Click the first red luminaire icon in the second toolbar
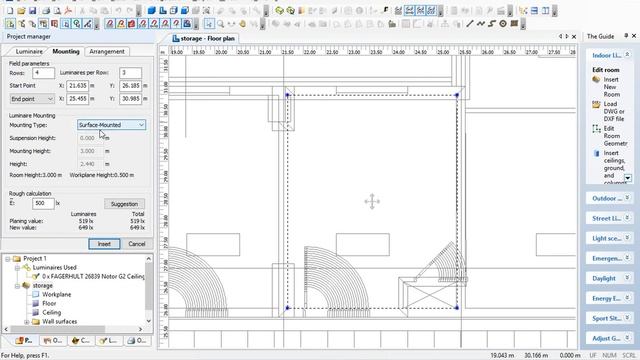 pos(110,24)
